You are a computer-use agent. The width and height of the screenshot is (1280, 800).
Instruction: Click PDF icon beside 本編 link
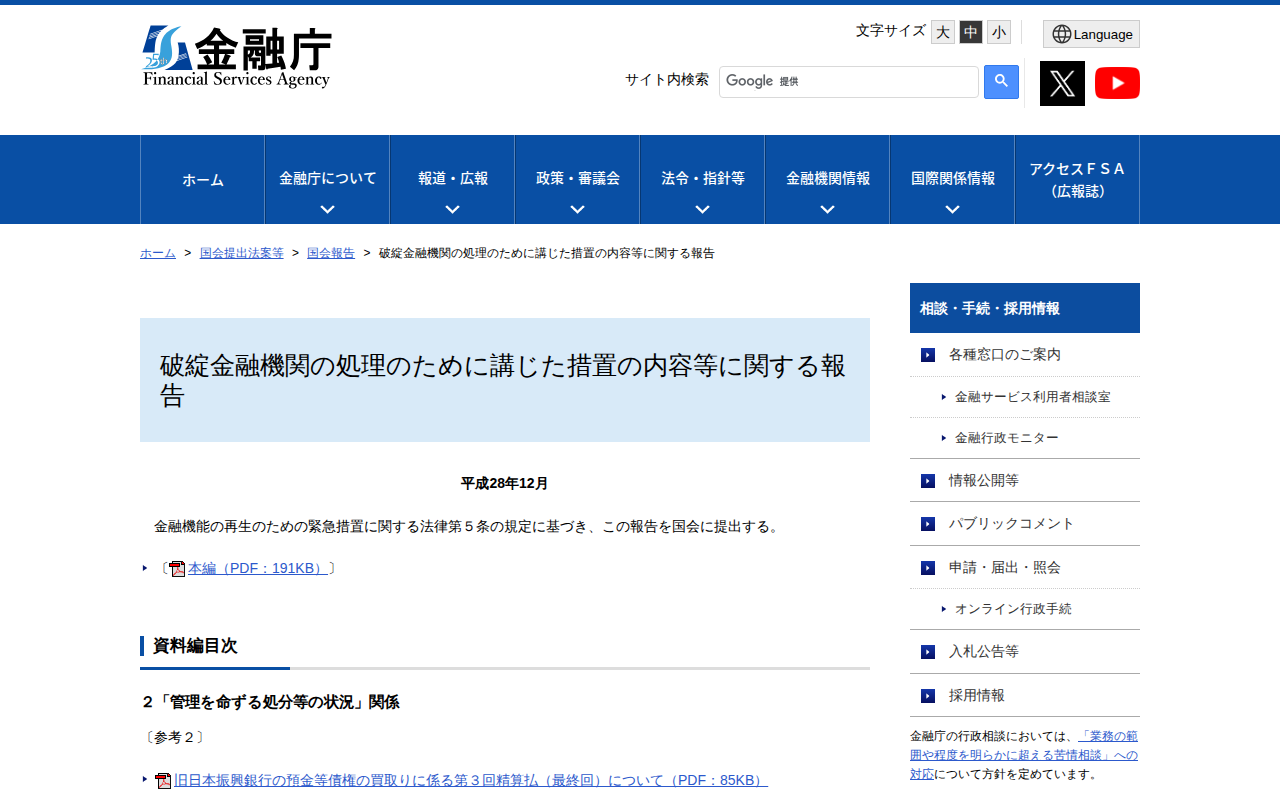tap(177, 569)
